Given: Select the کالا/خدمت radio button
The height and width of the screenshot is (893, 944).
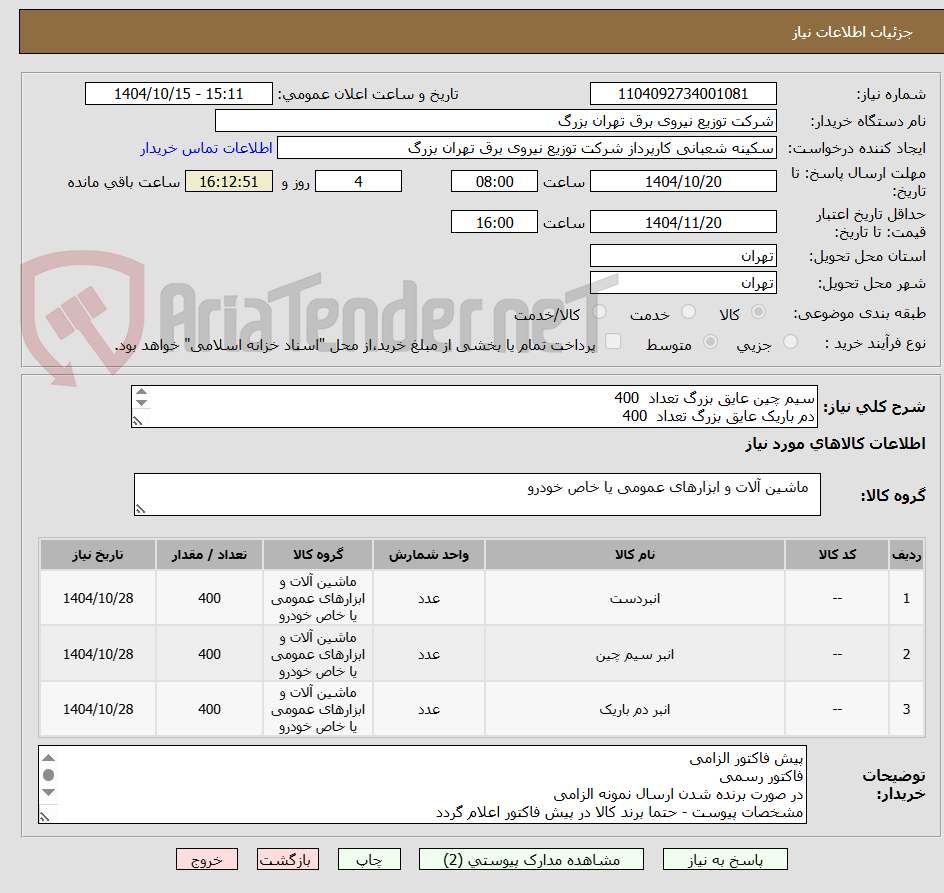Looking at the screenshot, I should pos(599,312).
